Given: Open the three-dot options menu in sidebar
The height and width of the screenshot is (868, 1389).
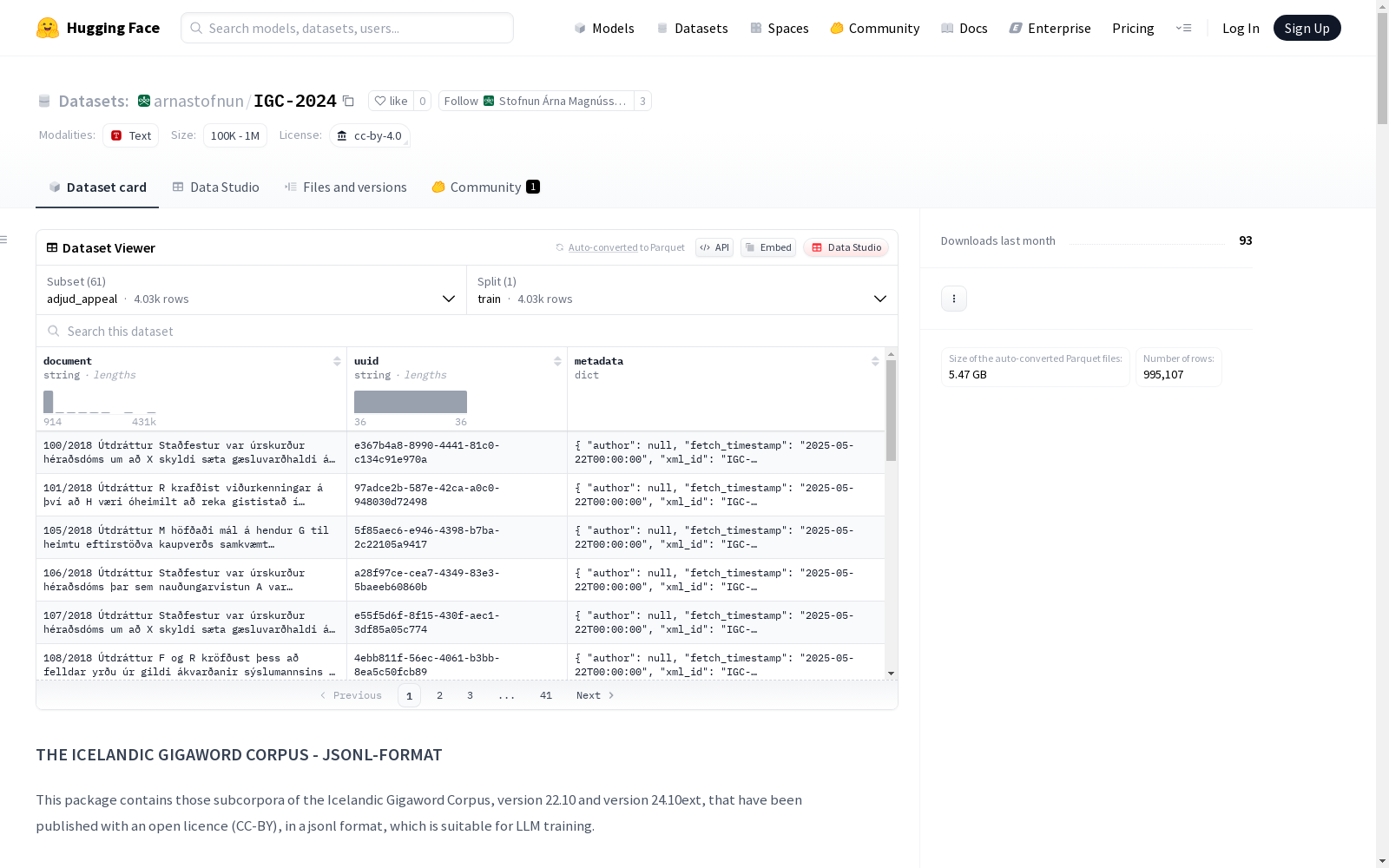Looking at the screenshot, I should coord(954,299).
